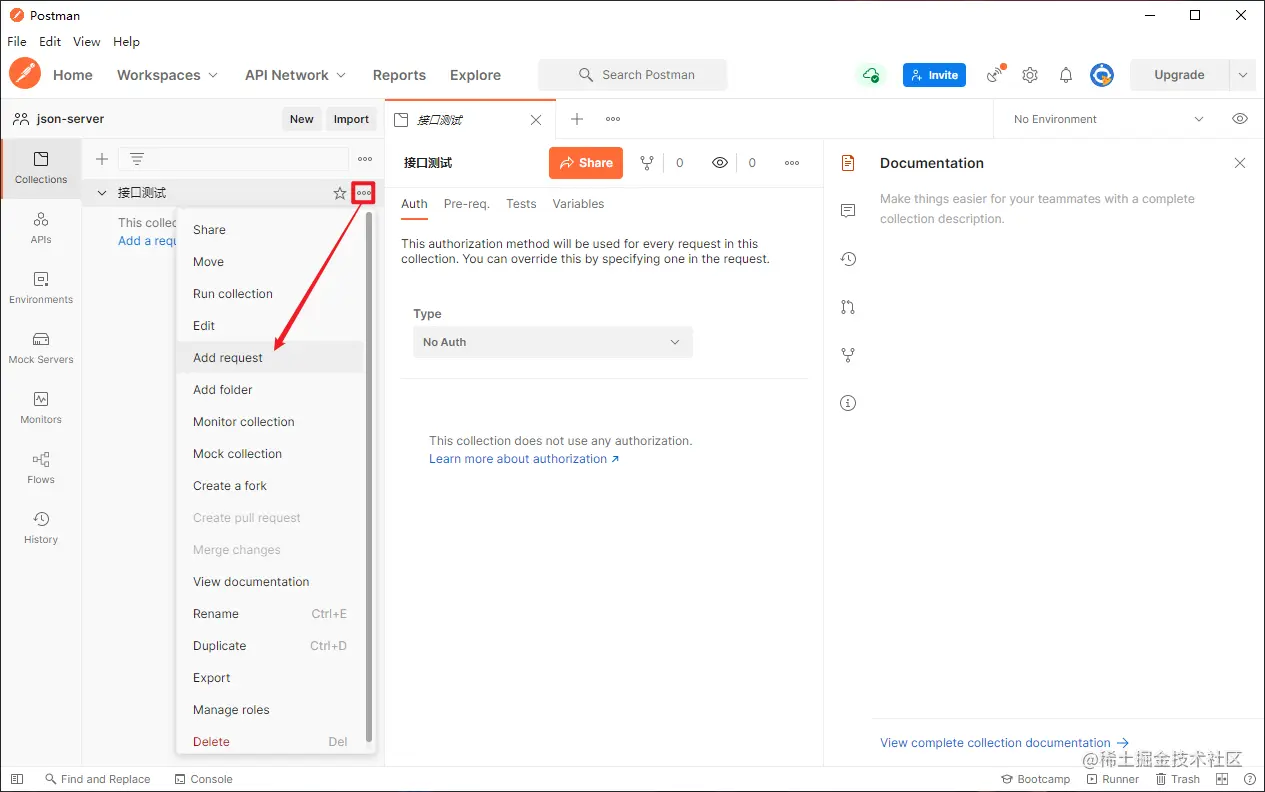Open the File menu
The image size is (1265, 792).
tap(17, 42)
